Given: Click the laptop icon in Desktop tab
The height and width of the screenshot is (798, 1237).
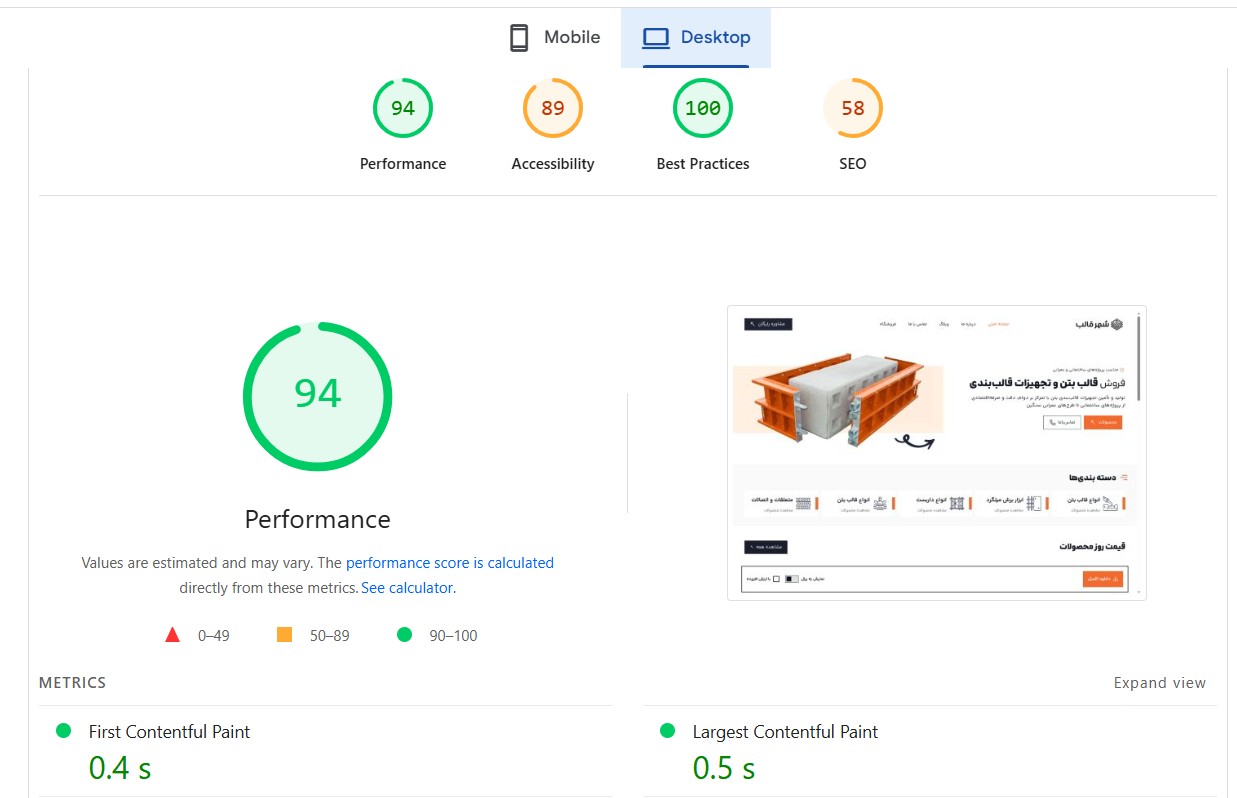Looking at the screenshot, I should [x=655, y=38].
